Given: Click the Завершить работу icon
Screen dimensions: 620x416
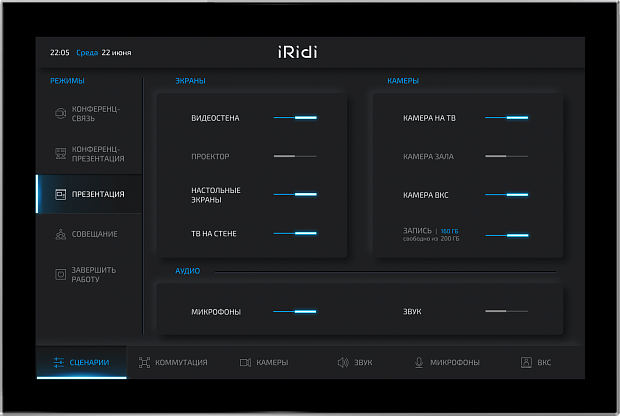Looking at the screenshot, I should click(60, 274).
